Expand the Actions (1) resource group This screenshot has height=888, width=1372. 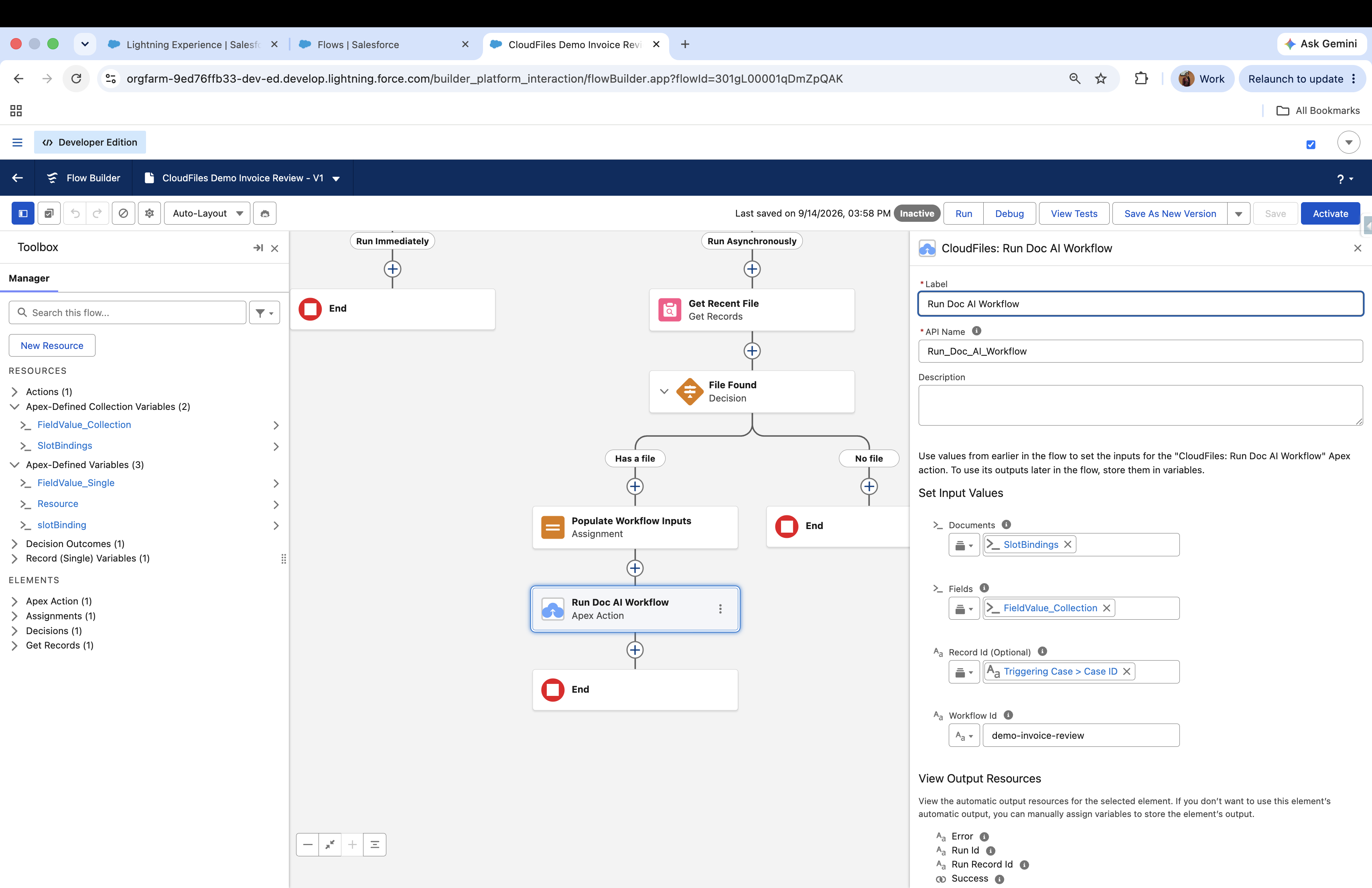click(x=15, y=392)
